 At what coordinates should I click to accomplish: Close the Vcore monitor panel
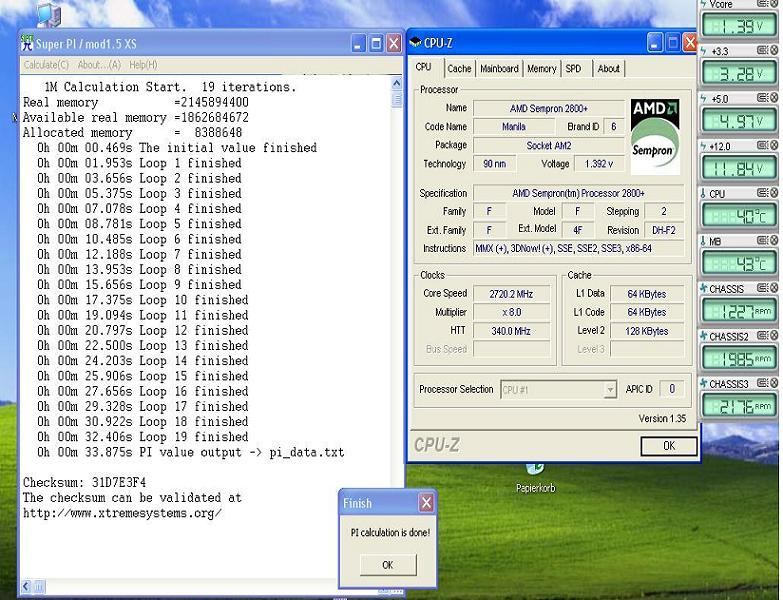774,3
